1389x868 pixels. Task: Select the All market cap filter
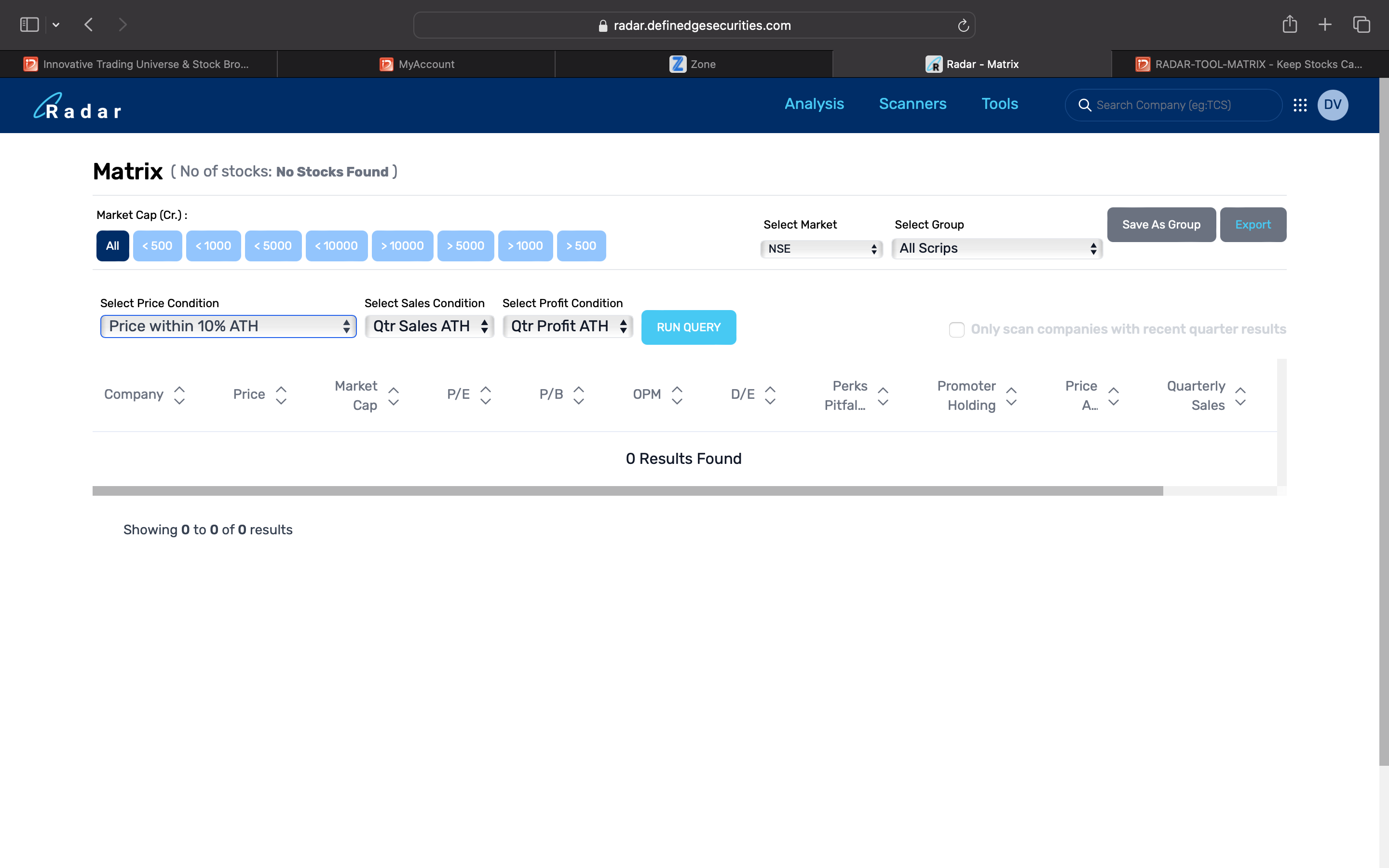click(112, 246)
